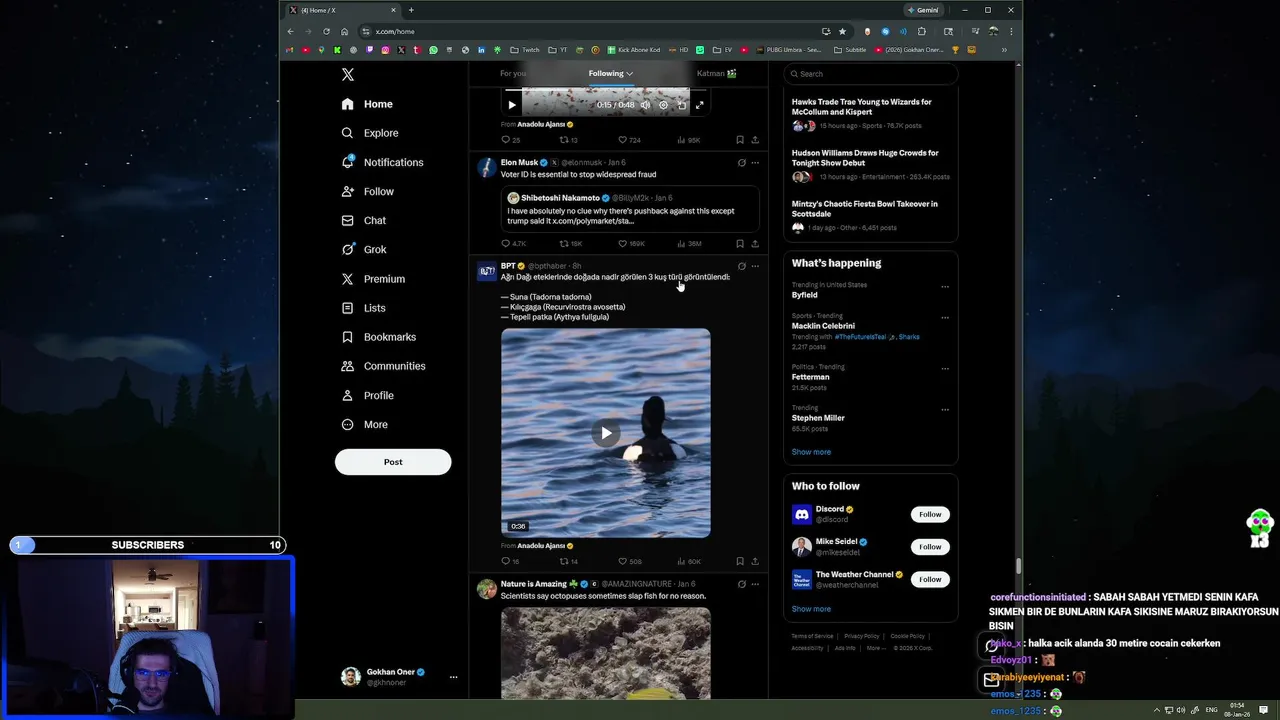1280x720 pixels.
Task: Toggle picture-in-picture on the top video
Action: click(682, 105)
